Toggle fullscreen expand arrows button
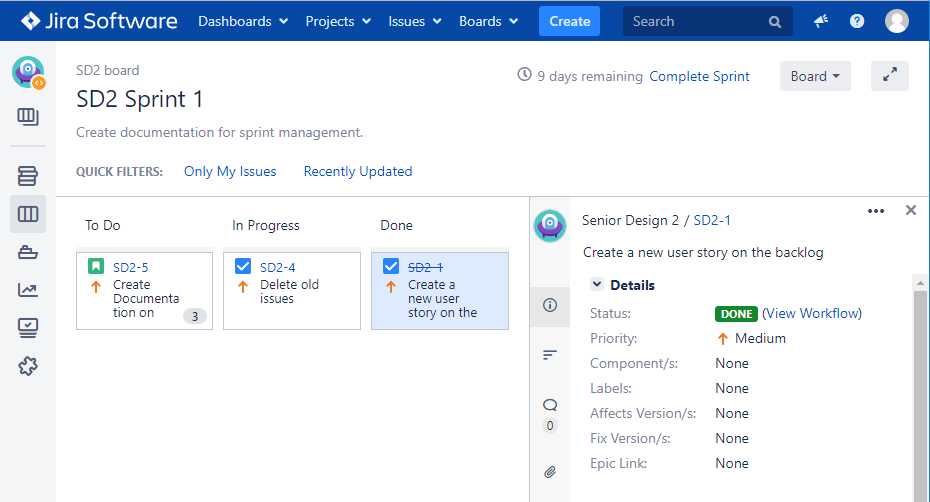The image size is (930, 502). (x=890, y=75)
